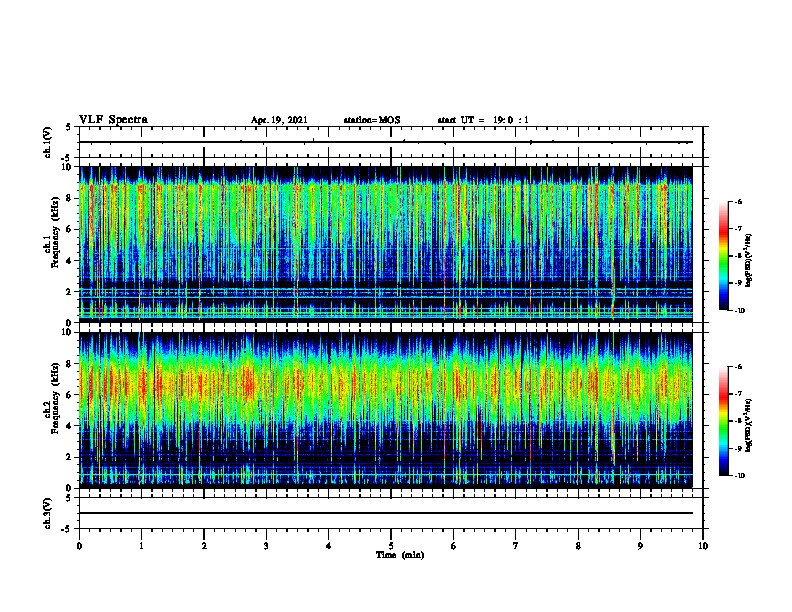Click the "VLF Spectra" title text
The image size is (792, 612).
click(x=113, y=120)
